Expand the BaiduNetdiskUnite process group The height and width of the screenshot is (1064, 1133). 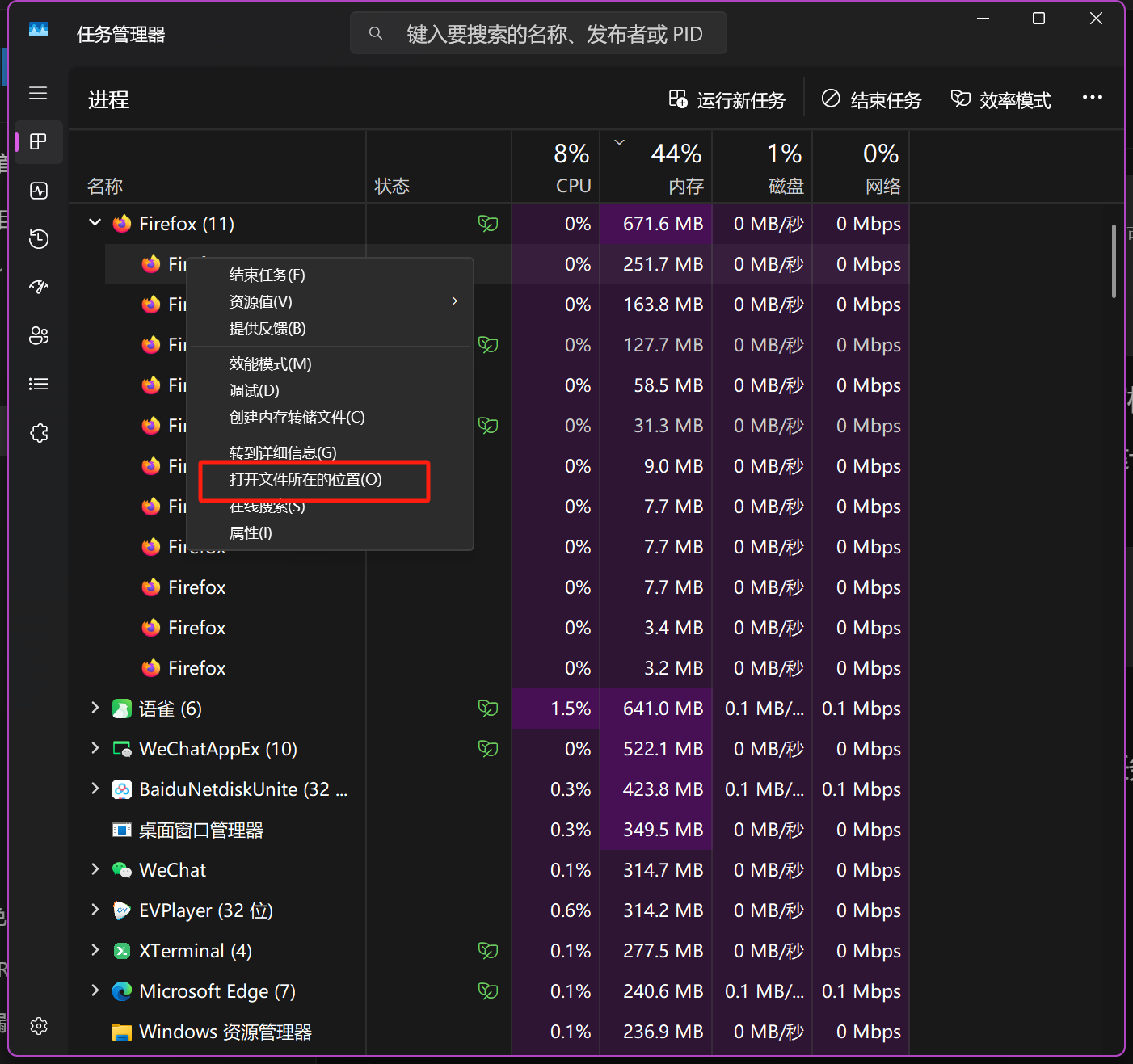[95, 789]
